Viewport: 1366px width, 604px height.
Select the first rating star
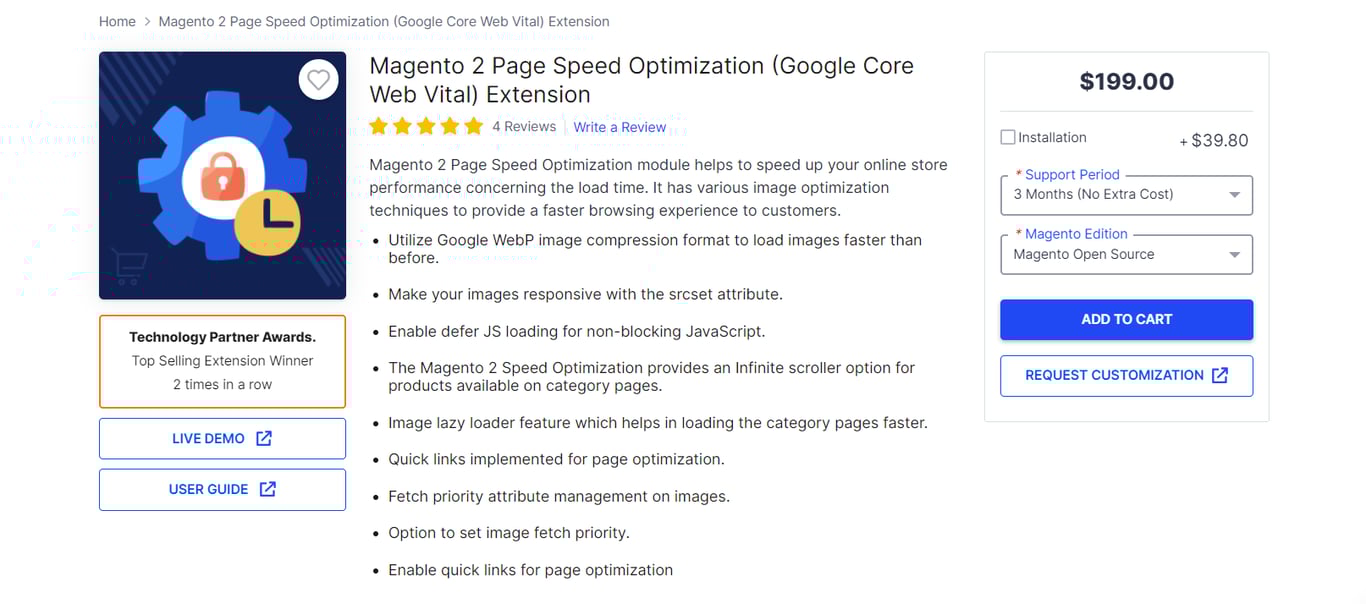pos(378,126)
